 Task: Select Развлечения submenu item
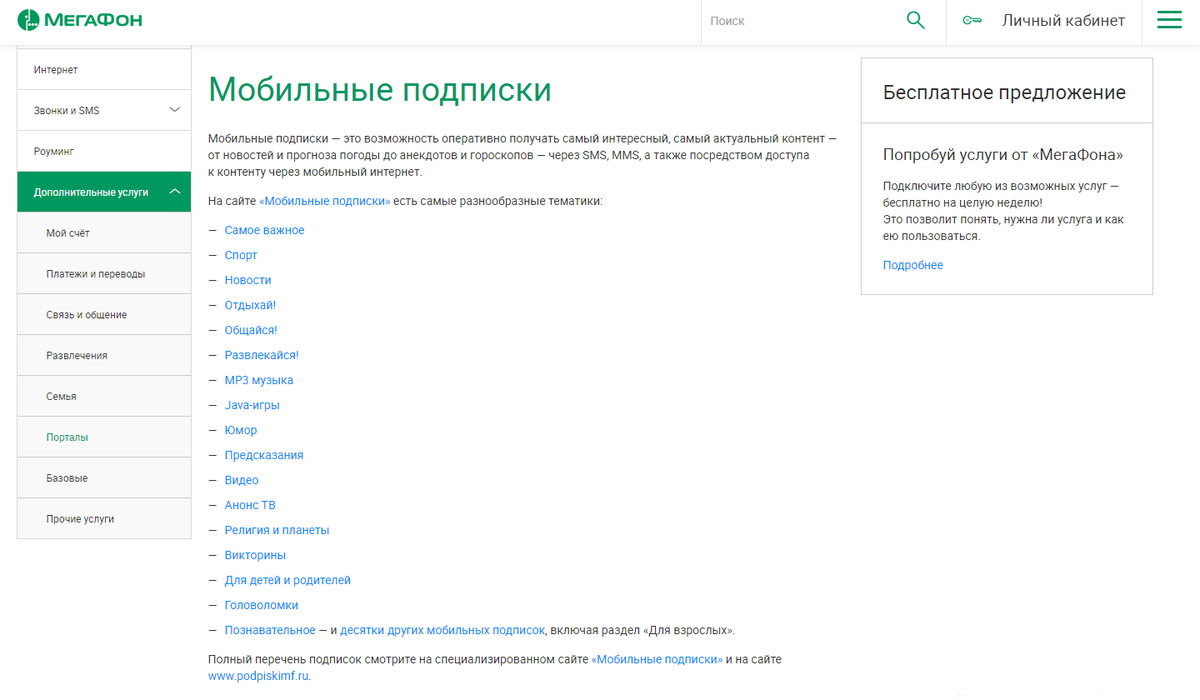104,356
